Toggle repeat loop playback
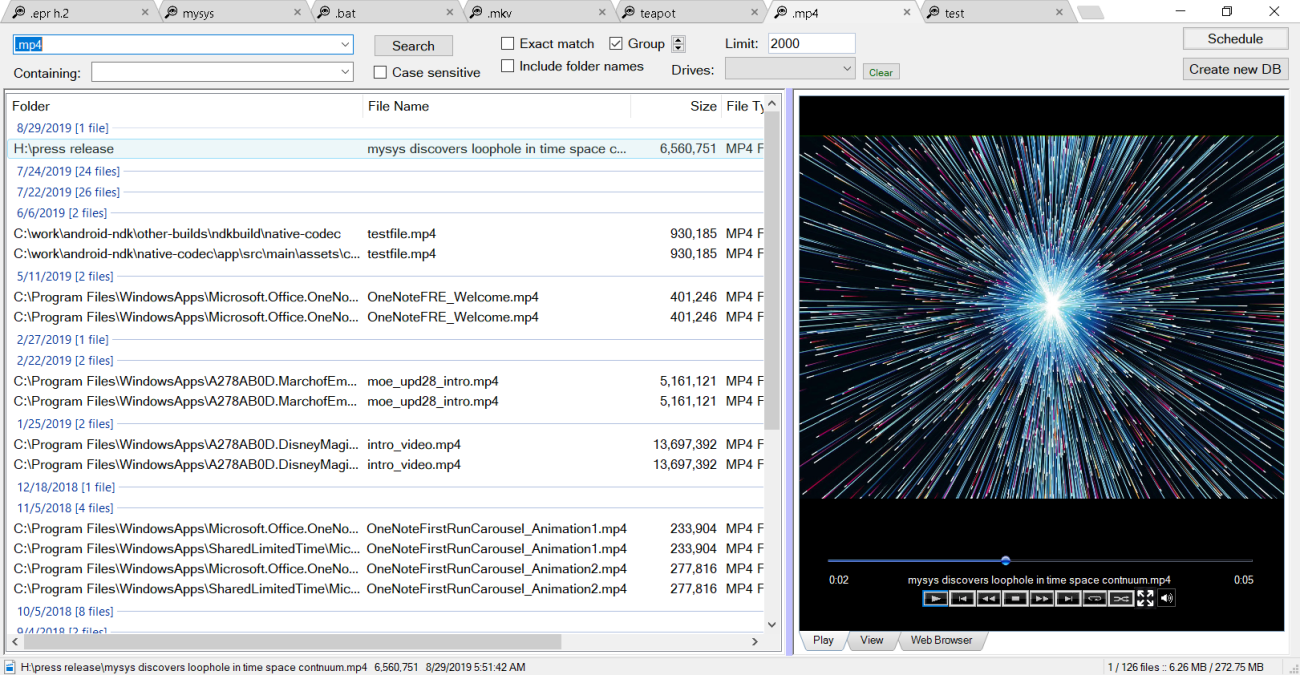1300x675 pixels. click(x=1094, y=599)
